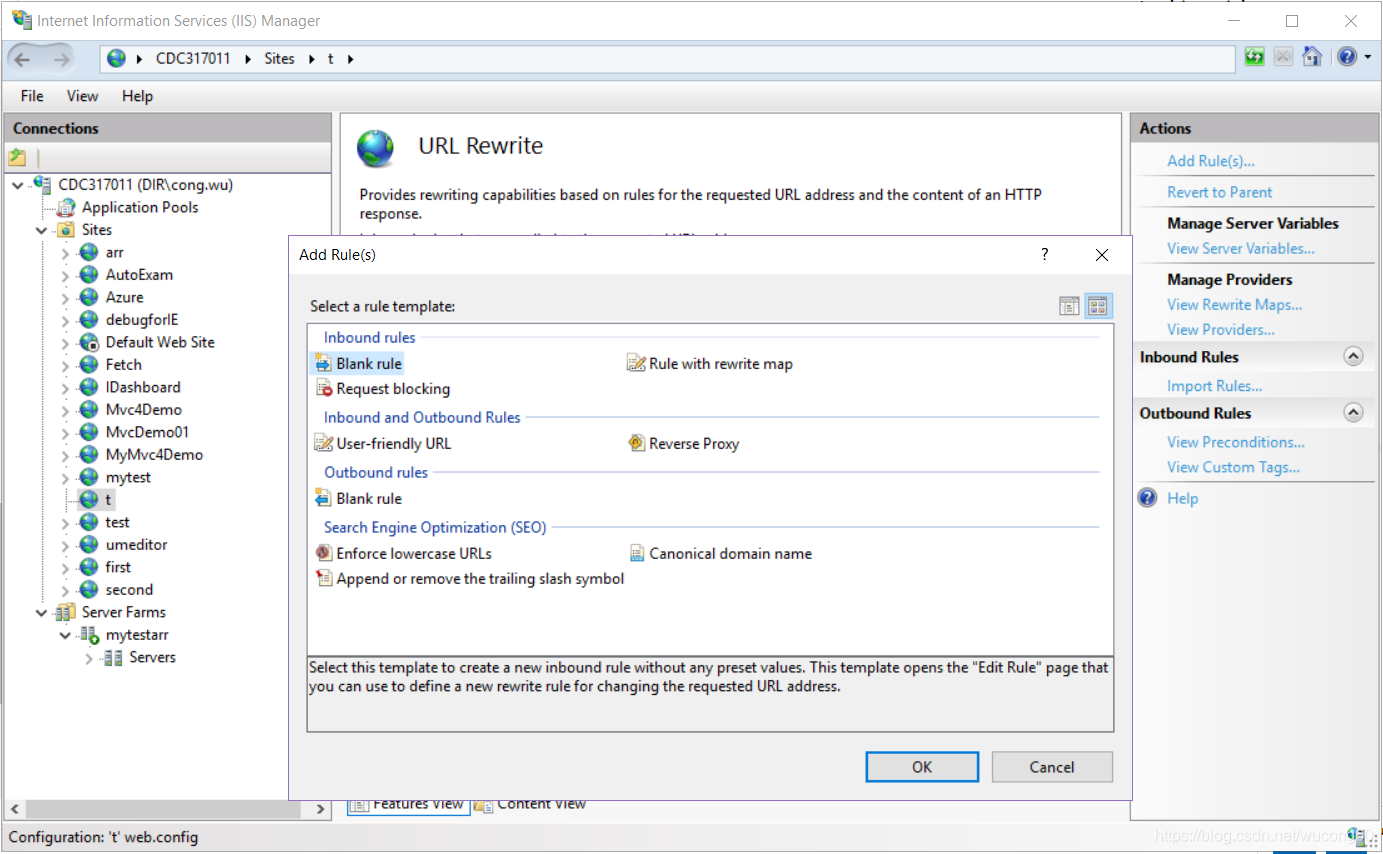
Task: Expand the Fetch site node
Action: pos(65,365)
